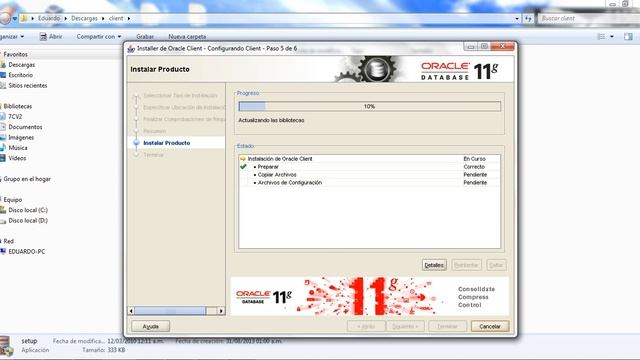Select Equipo in Explorer sidebar
Image resolution: width=640 pixels, height=360 pixels.
(x=13, y=200)
